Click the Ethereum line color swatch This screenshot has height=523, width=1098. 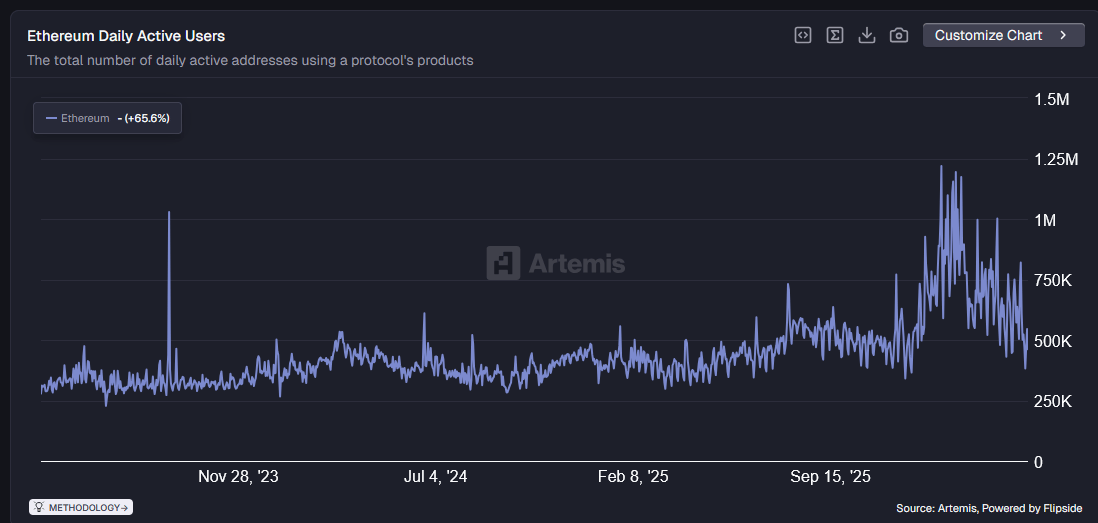point(51,118)
